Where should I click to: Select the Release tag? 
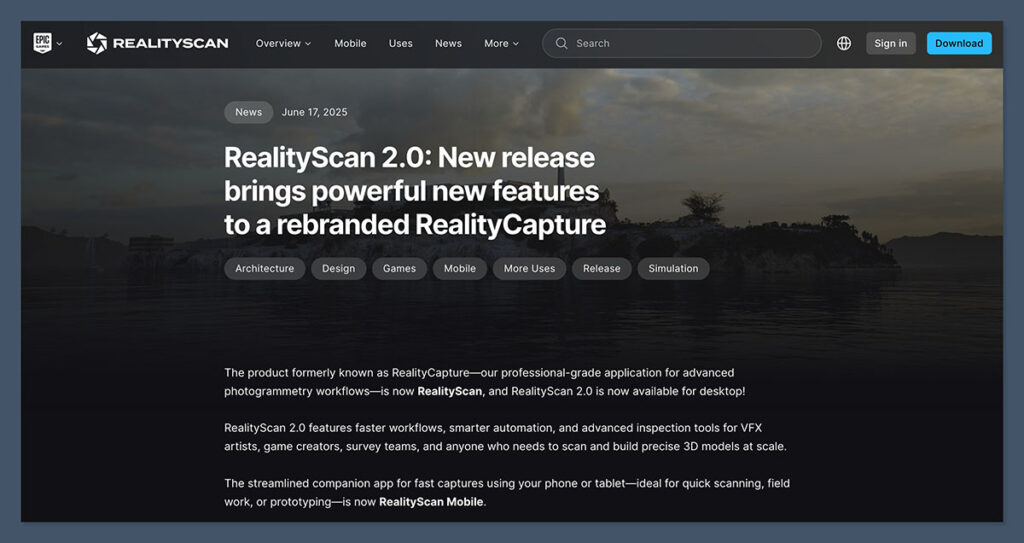(601, 269)
